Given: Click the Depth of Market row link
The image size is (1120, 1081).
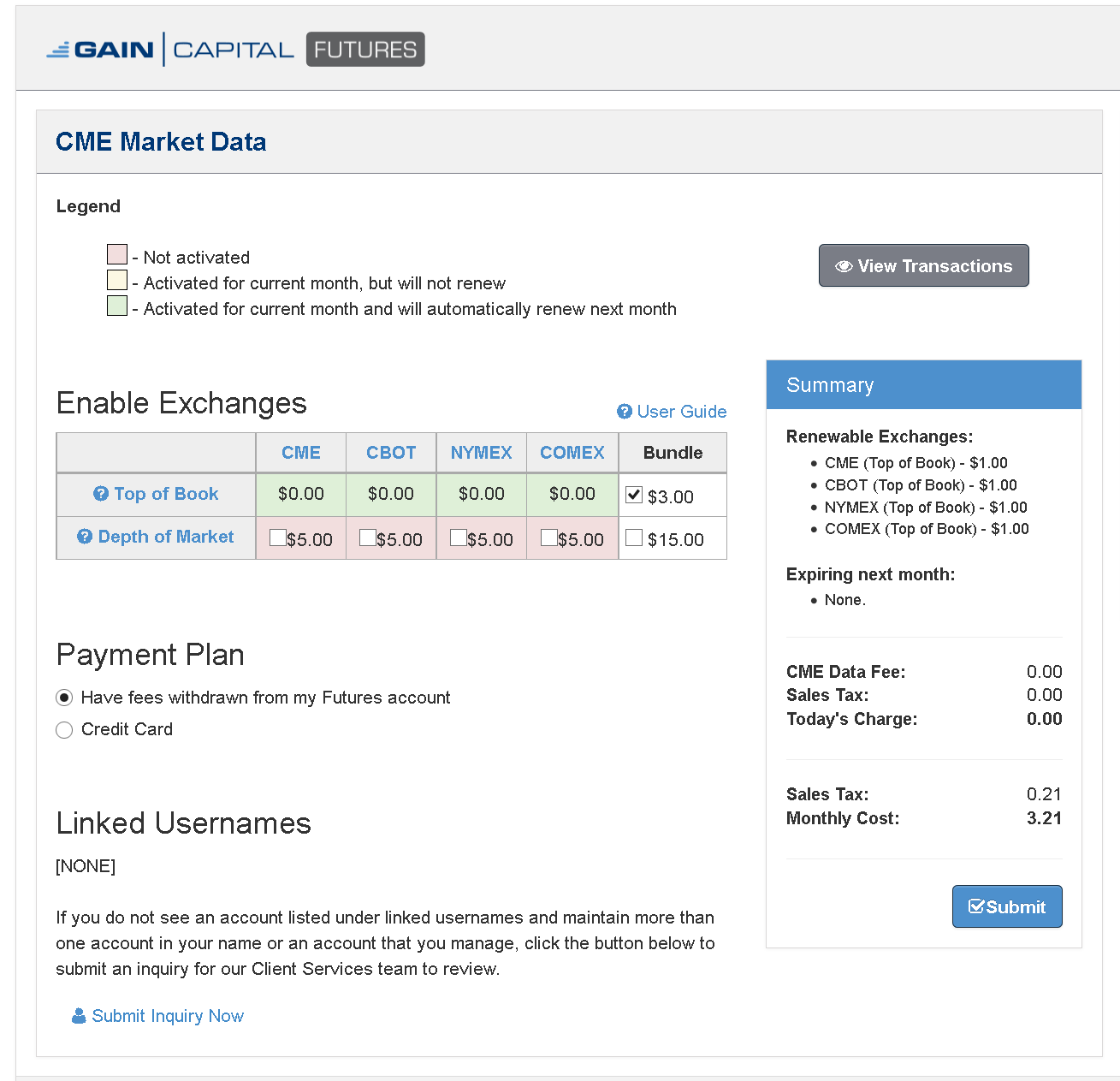Looking at the screenshot, I should pyautogui.click(x=166, y=537).
